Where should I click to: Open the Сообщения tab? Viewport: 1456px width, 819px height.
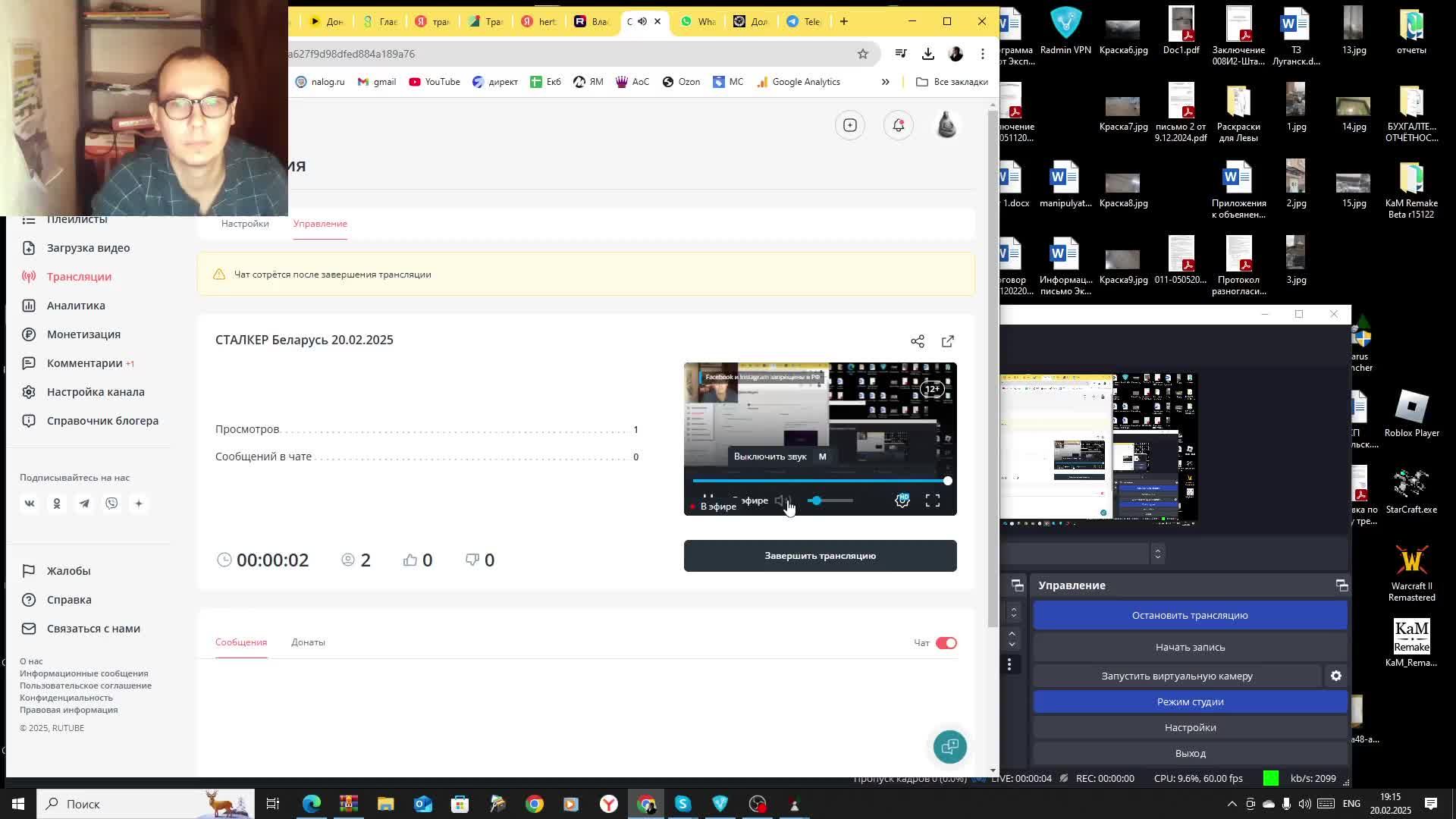click(x=241, y=642)
